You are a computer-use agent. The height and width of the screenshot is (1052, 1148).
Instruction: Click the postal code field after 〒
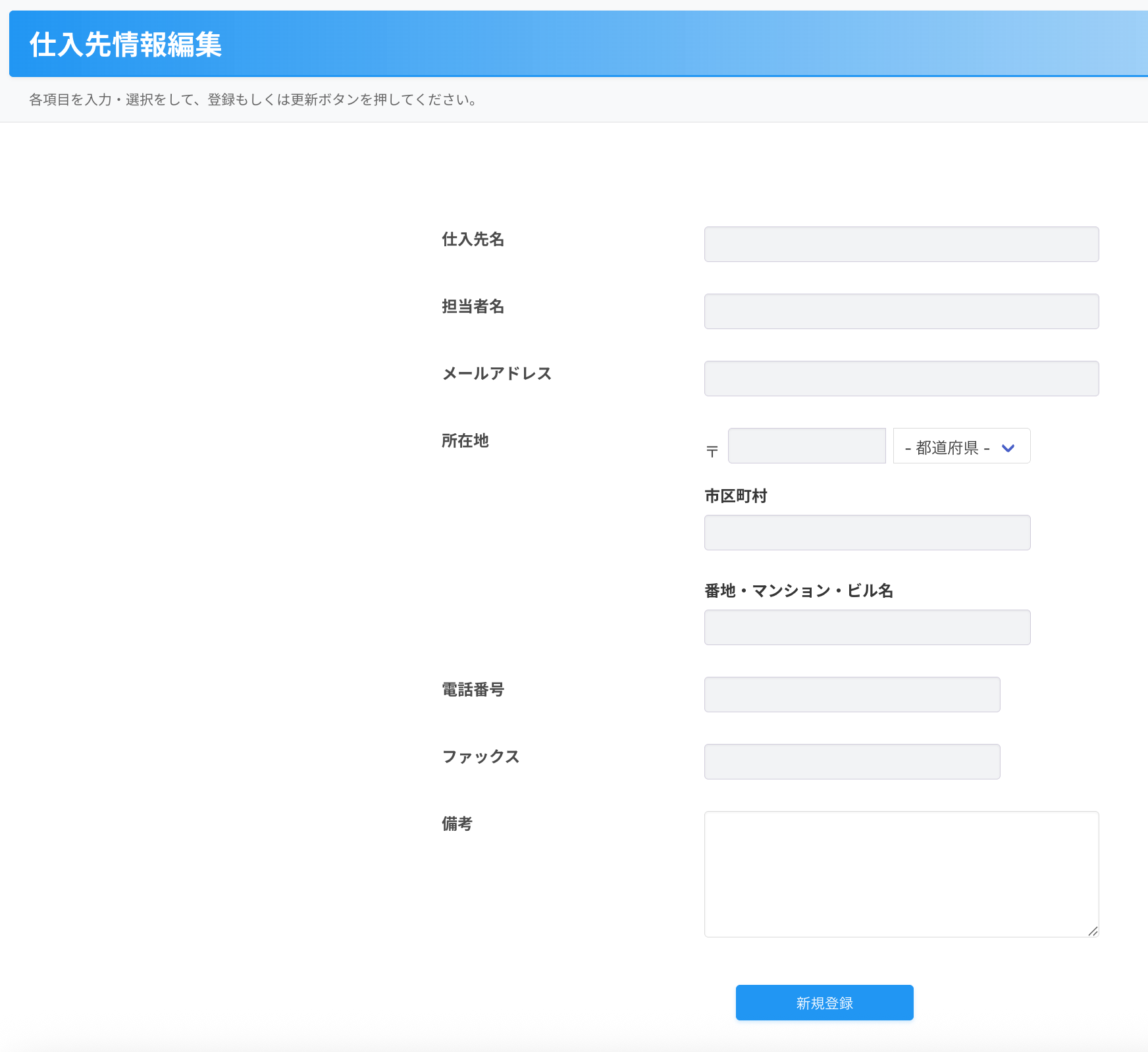point(806,446)
